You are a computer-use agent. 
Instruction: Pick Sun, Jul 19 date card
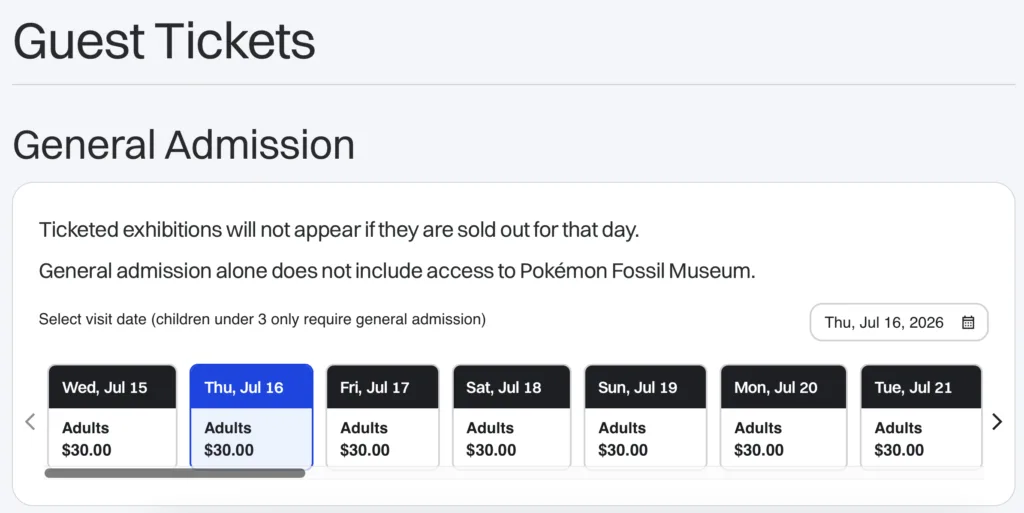click(x=645, y=416)
